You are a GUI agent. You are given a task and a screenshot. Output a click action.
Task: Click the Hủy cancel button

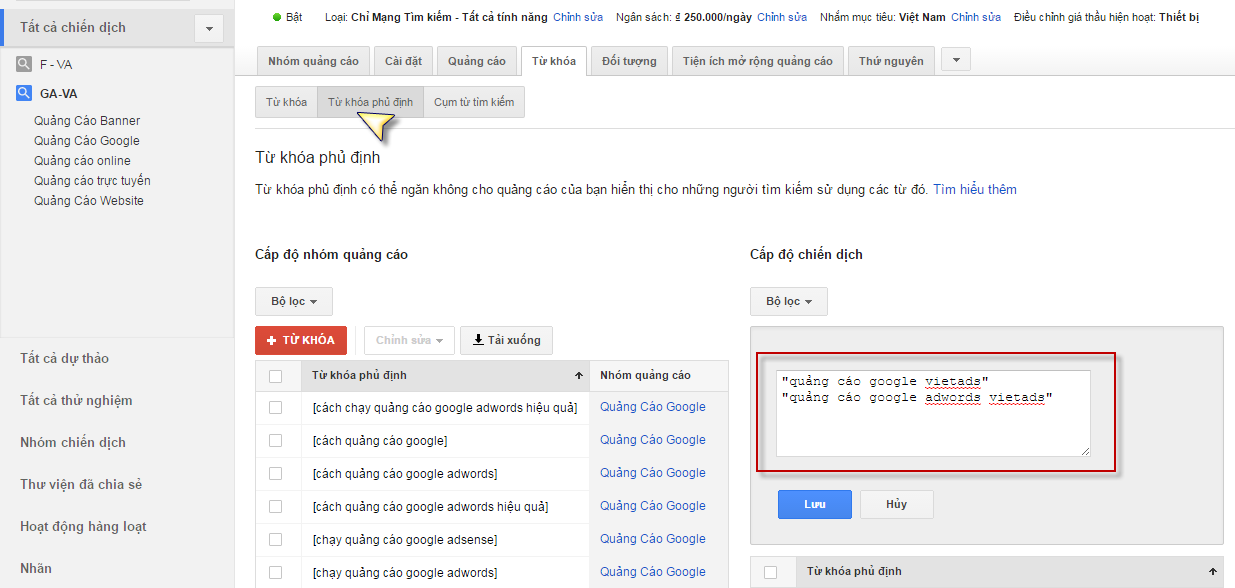(x=897, y=504)
